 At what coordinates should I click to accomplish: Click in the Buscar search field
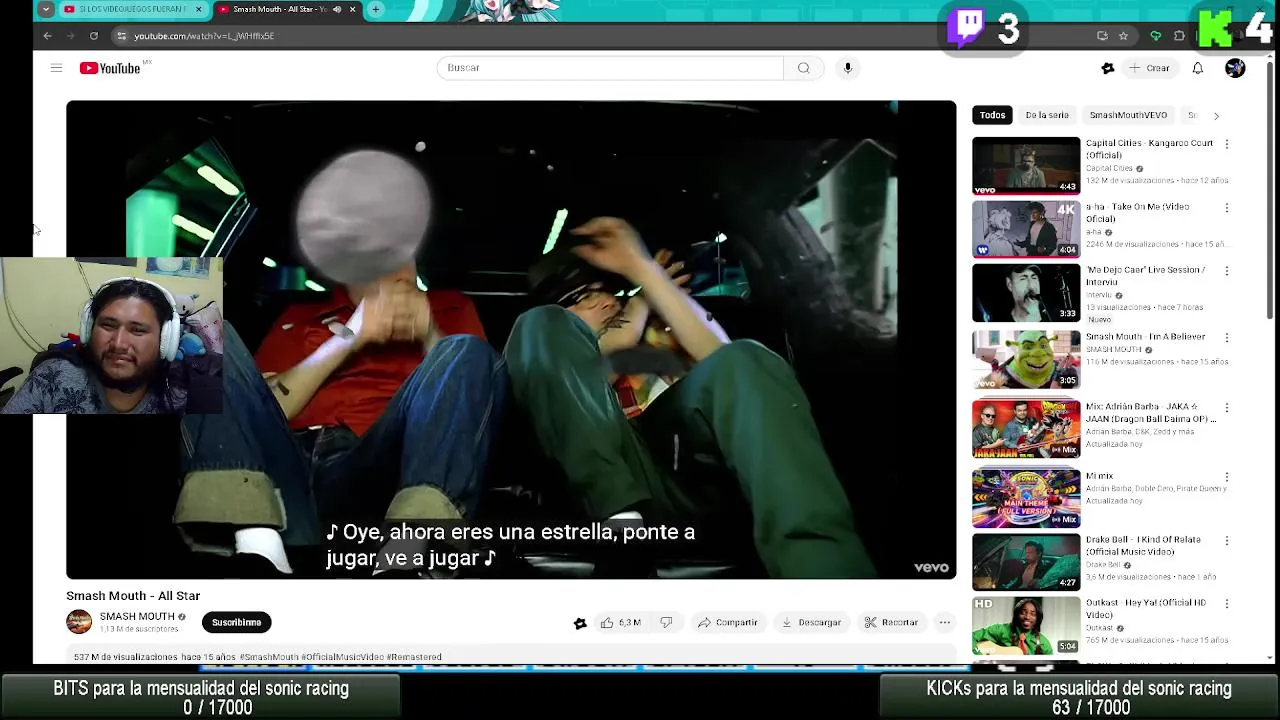[x=610, y=68]
